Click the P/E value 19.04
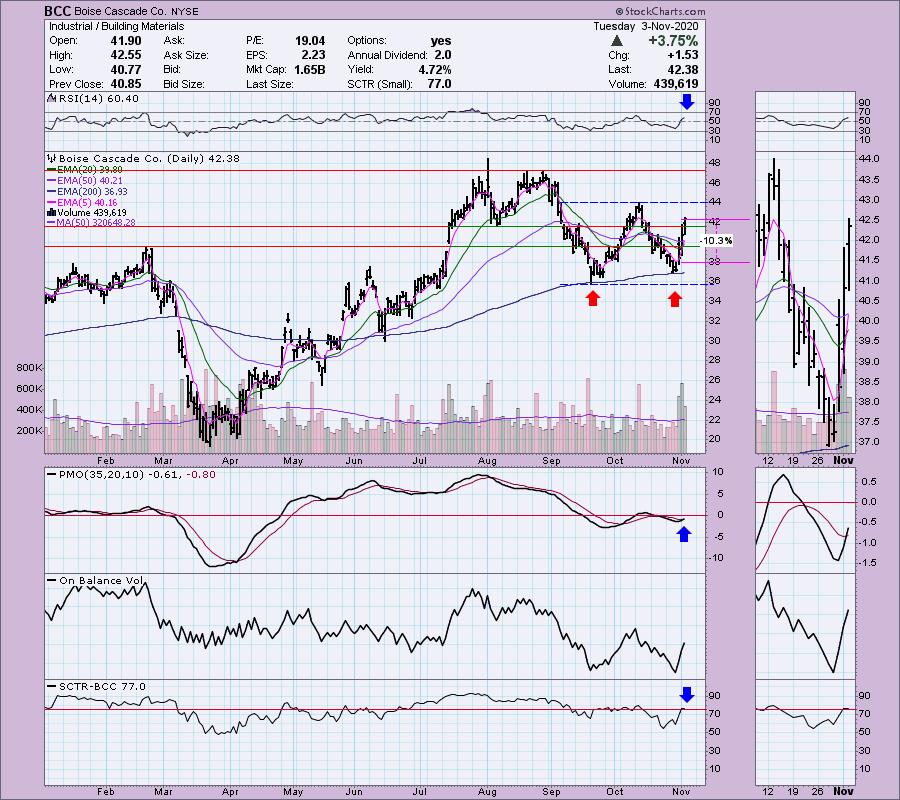 coord(310,41)
